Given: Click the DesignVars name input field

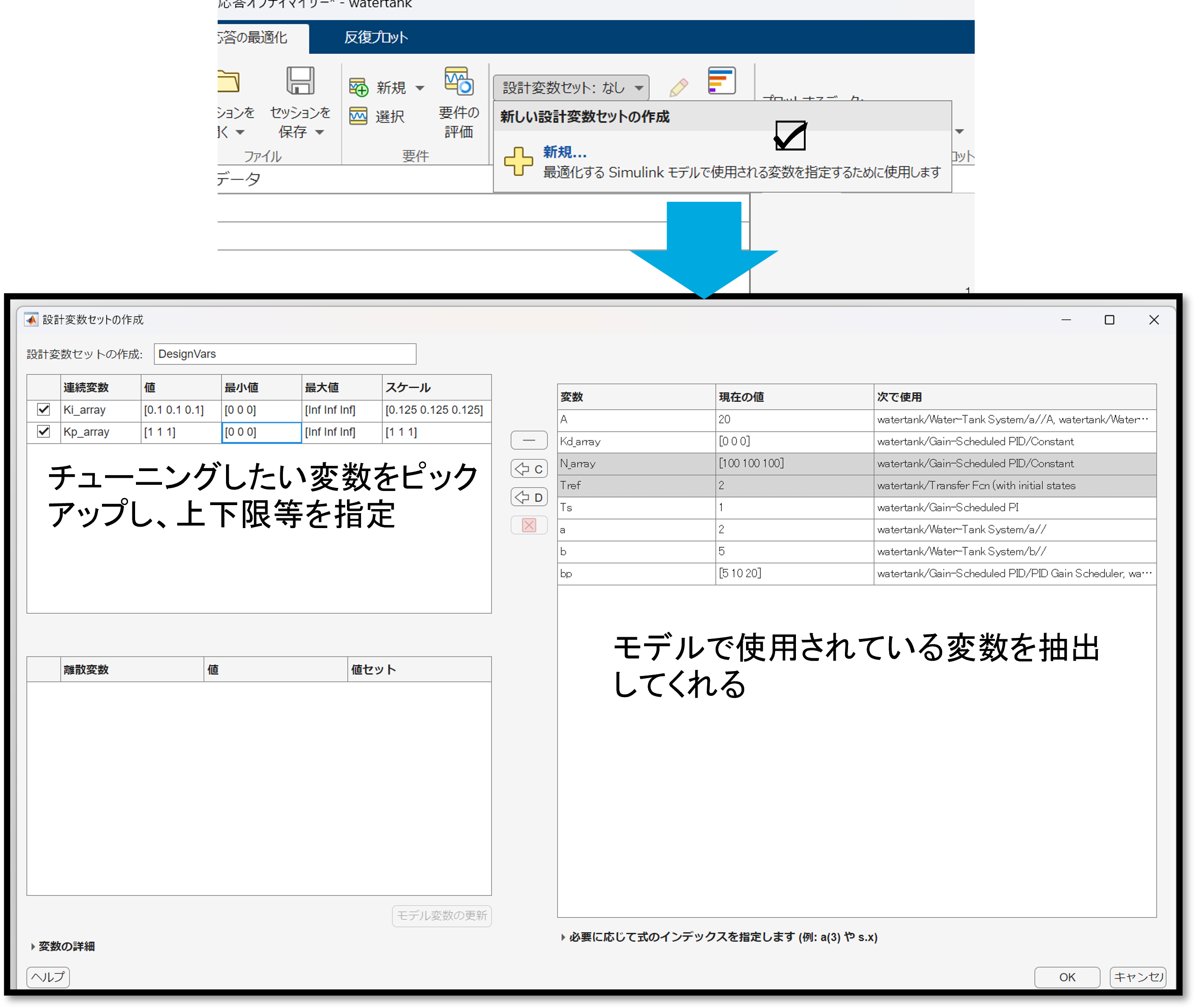Looking at the screenshot, I should point(284,354).
